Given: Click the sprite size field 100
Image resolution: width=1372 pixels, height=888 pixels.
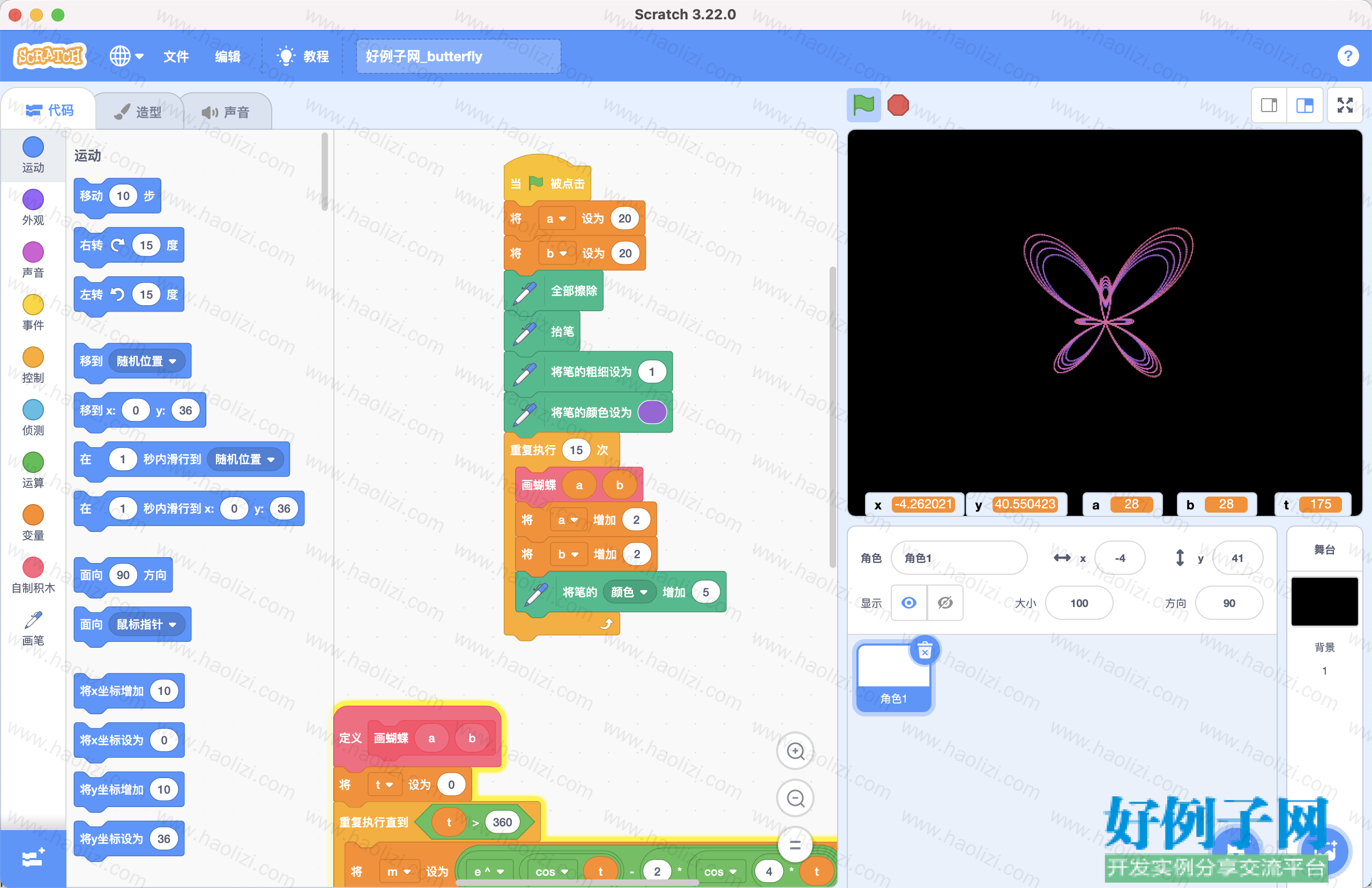Looking at the screenshot, I should click(1079, 603).
